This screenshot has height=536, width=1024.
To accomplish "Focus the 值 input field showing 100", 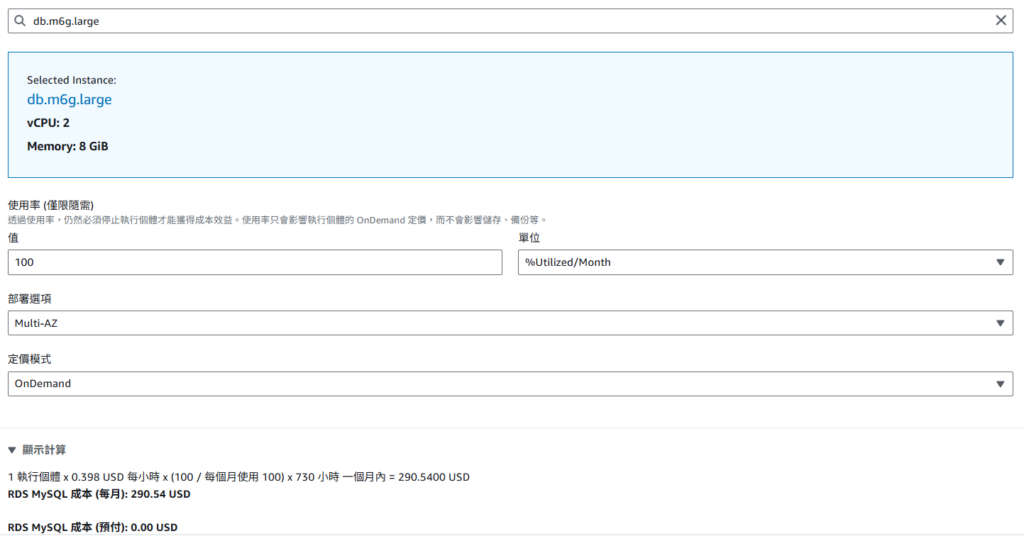I will 254,262.
